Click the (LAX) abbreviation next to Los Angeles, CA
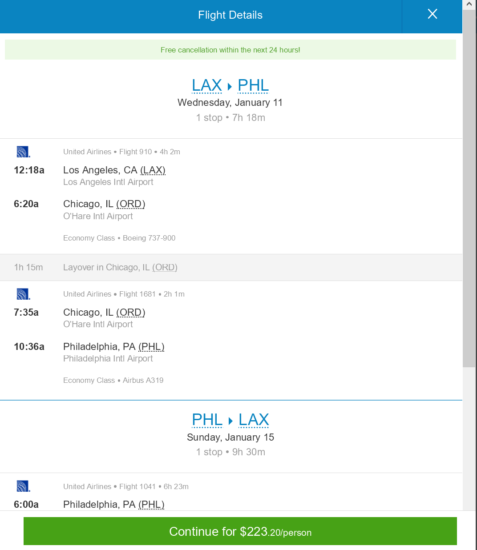This screenshot has height=550, width=477. [x=153, y=170]
